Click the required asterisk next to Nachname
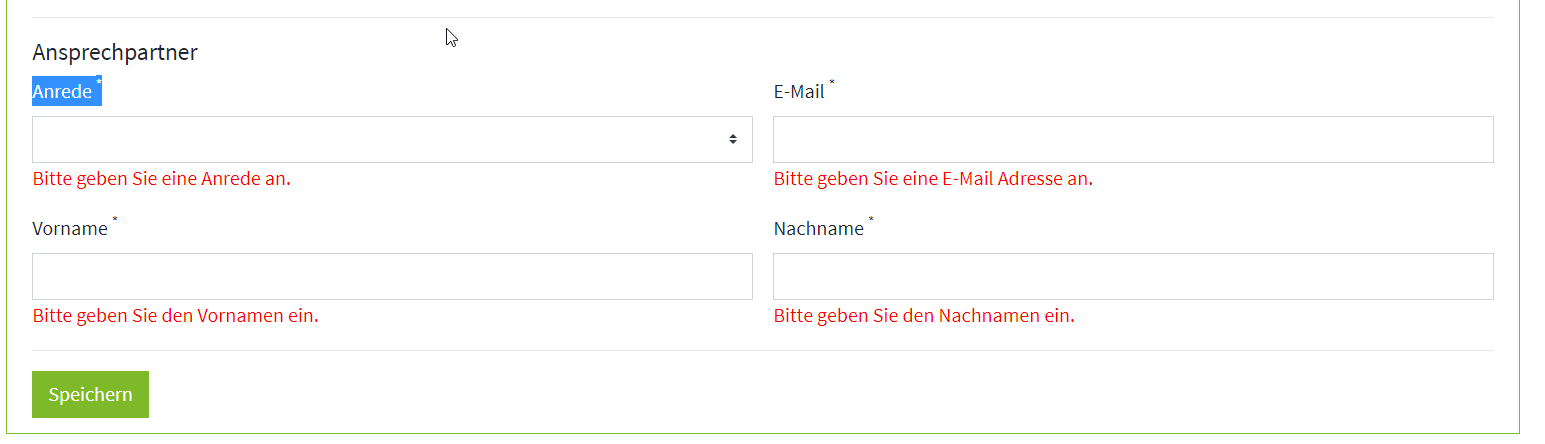Image resolution: width=1545 pixels, height=444 pixels. (x=871, y=219)
